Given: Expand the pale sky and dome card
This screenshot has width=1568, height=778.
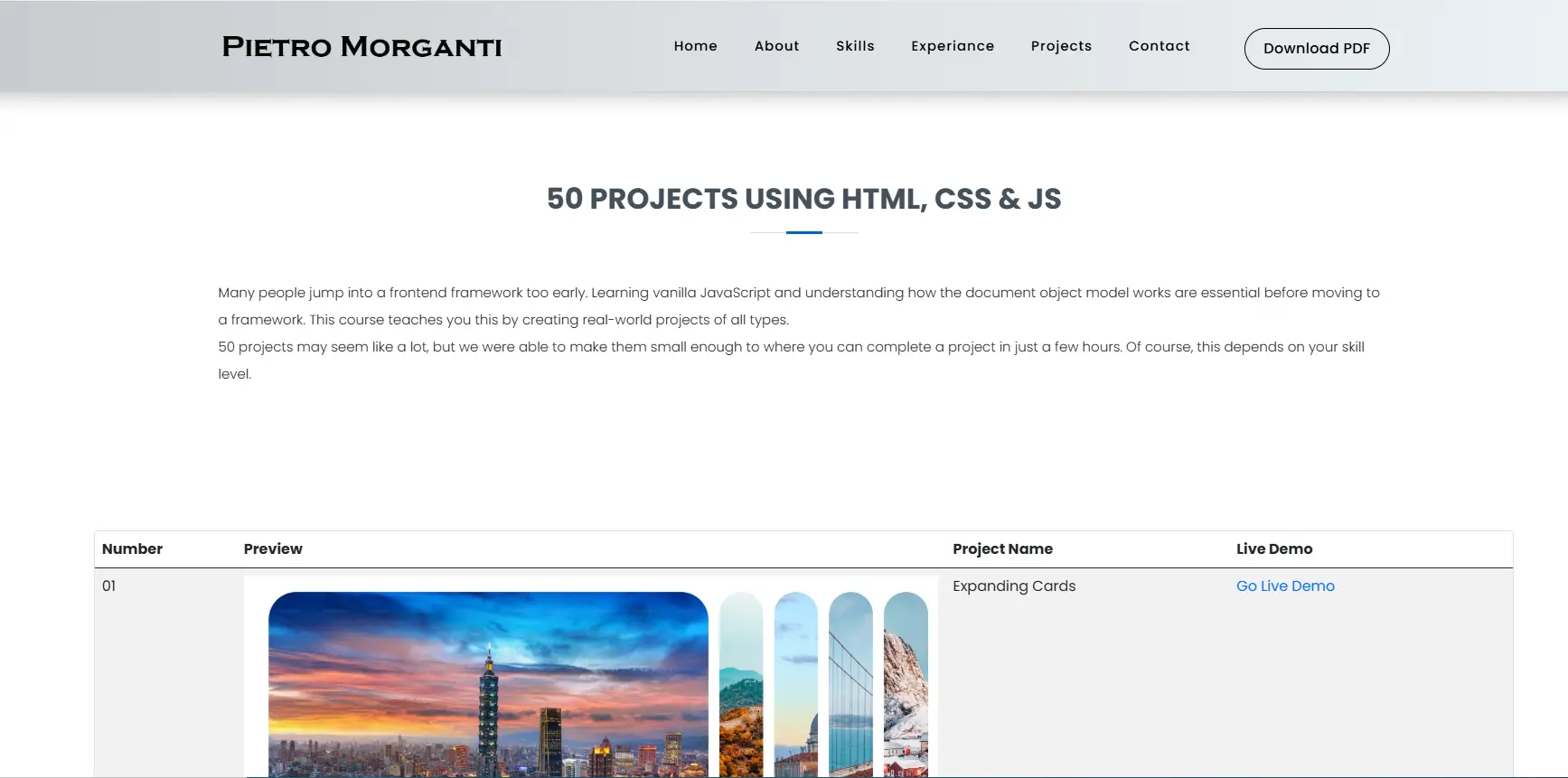Looking at the screenshot, I should 796,684.
